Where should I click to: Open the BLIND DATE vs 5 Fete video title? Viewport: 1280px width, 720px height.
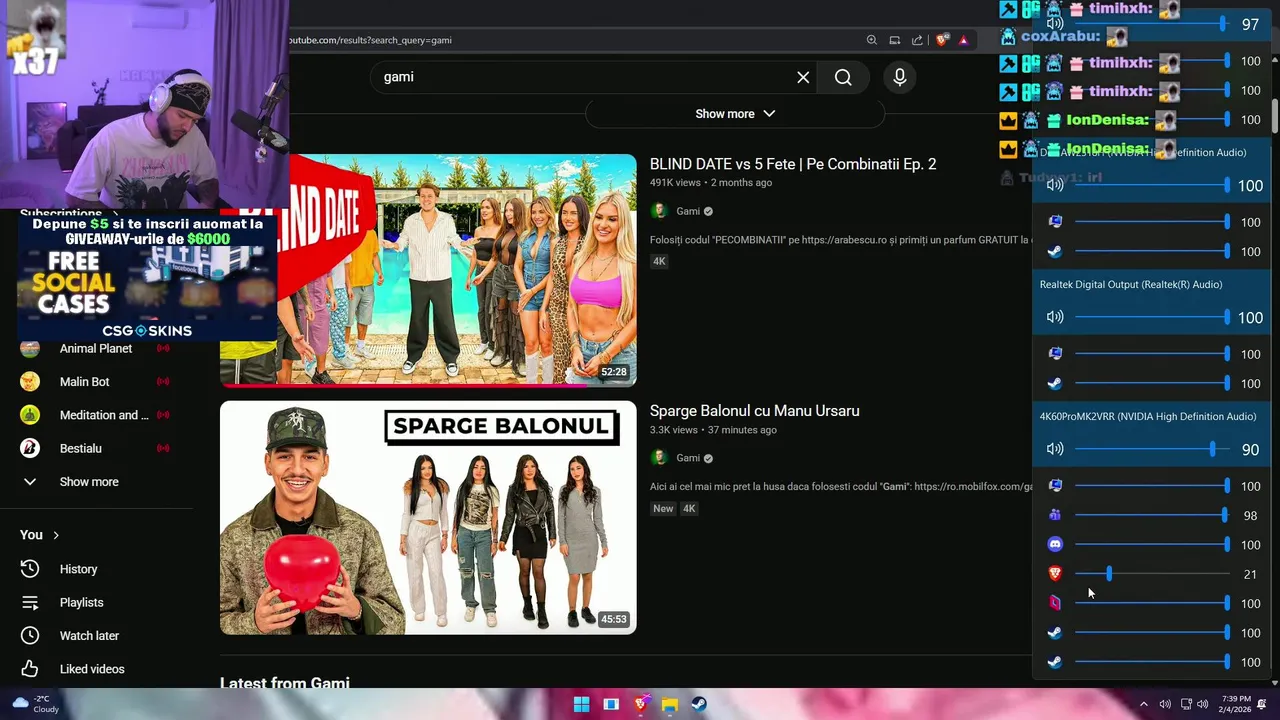click(x=793, y=164)
